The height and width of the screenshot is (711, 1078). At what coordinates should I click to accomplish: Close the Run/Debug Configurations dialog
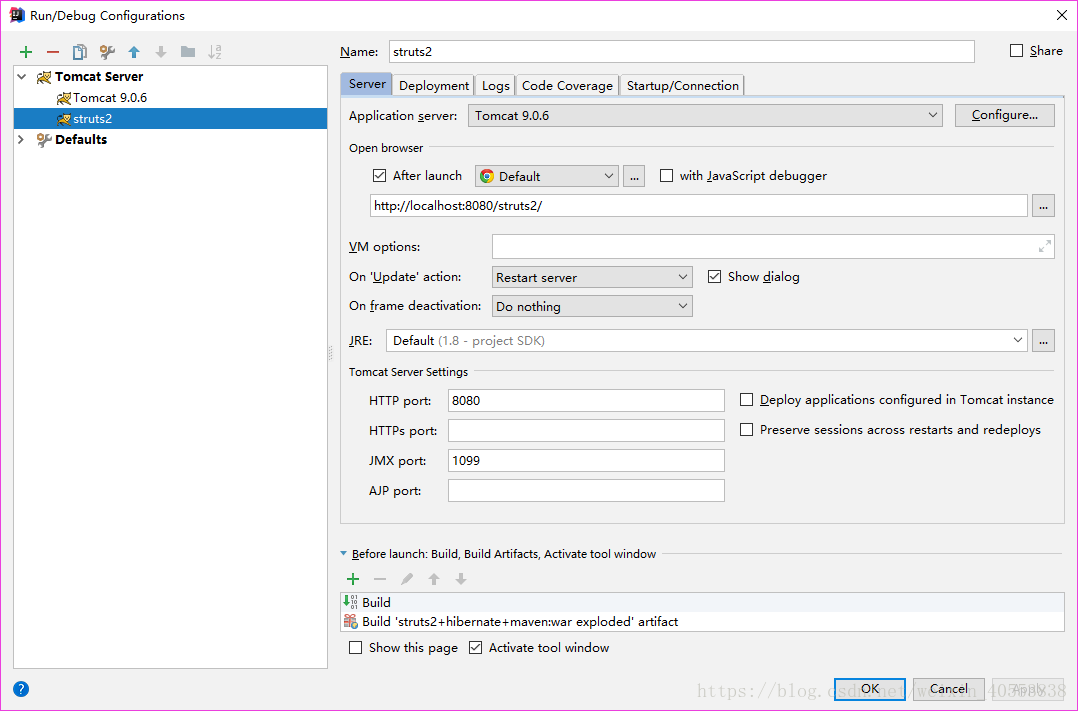pos(1061,15)
